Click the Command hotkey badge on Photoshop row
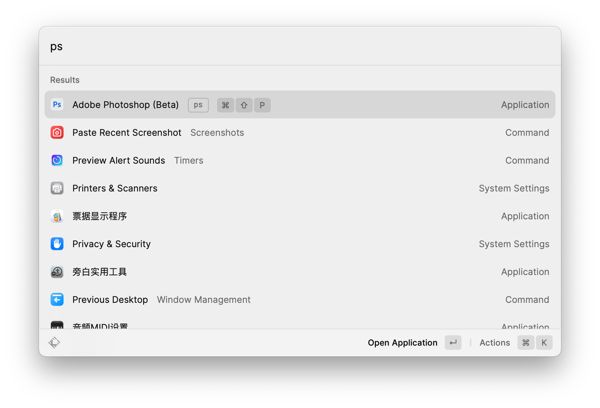 [x=225, y=105]
